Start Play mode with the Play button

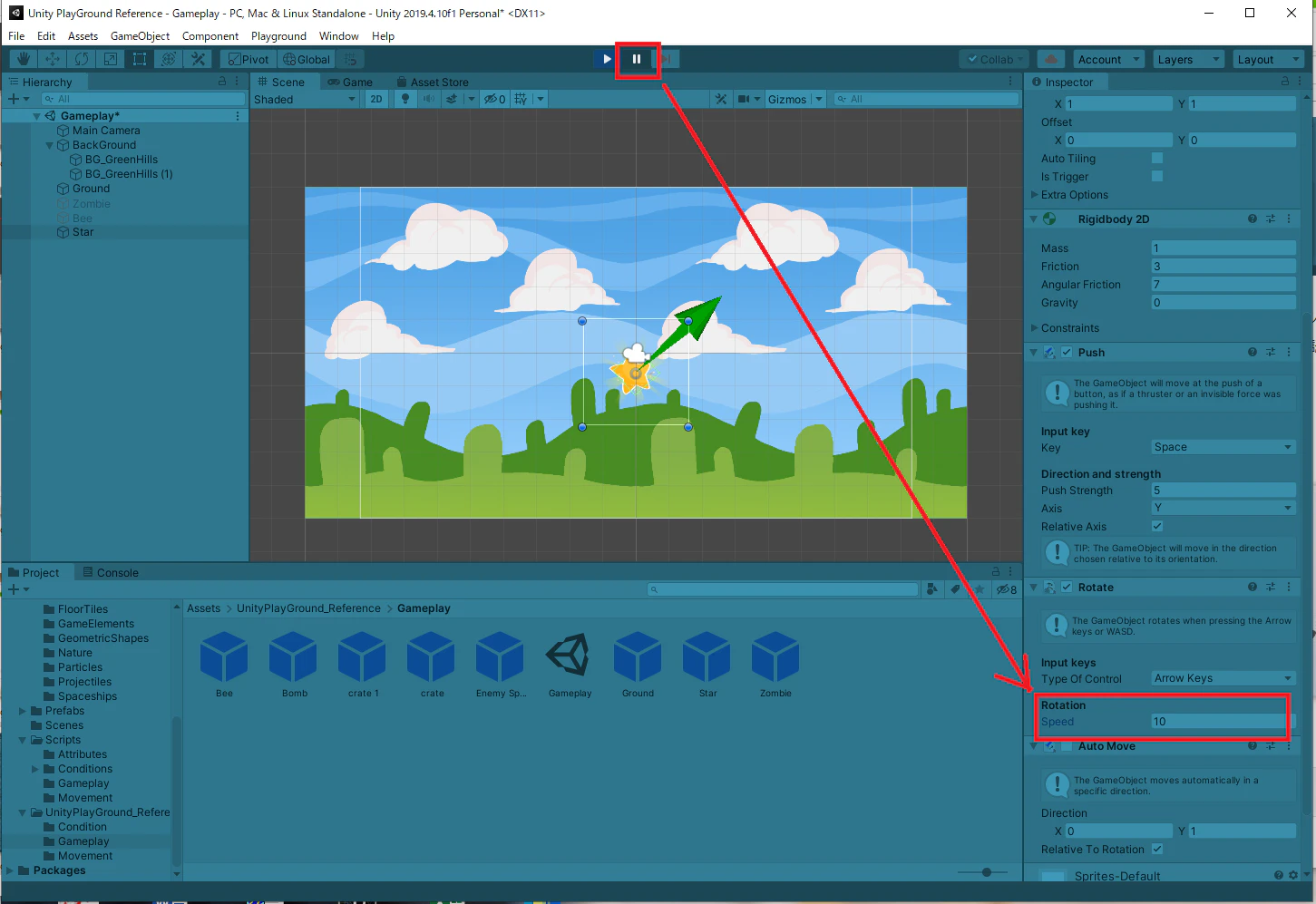(x=607, y=59)
